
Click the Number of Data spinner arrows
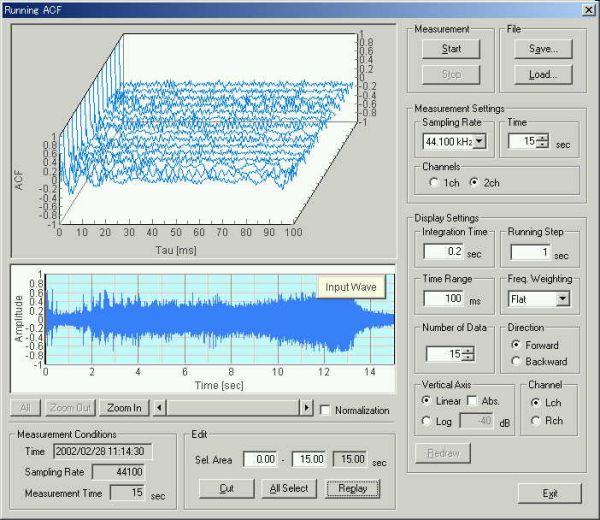[x=468, y=353]
